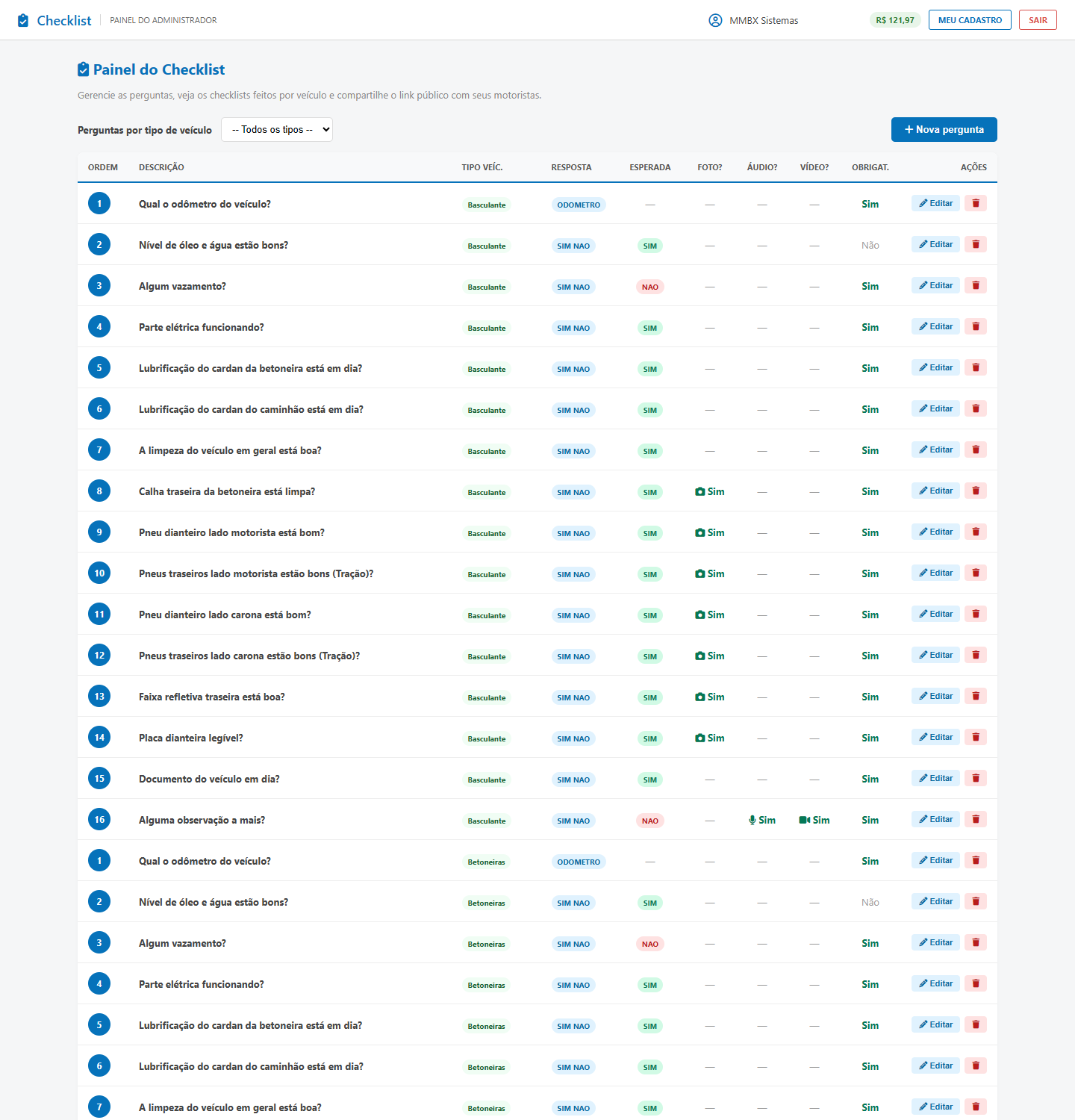This screenshot has width=1075, height=1120.
Task: Edit question 'Faixa refletiva traseira está boa?'
Action: pos(936,696)
